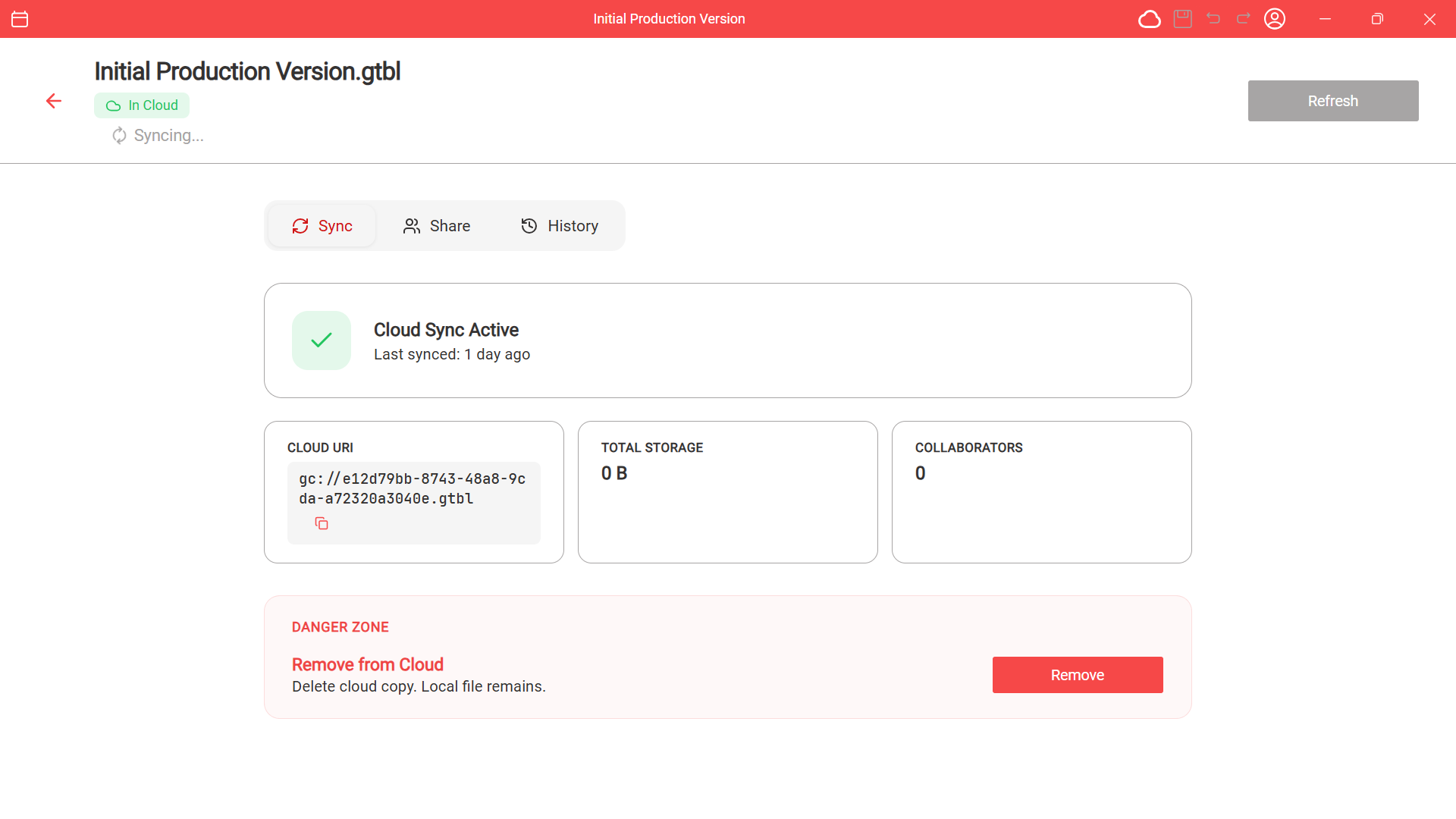1456x819 pixels.
Task: Go back using the red arrow
Action: 53,101
